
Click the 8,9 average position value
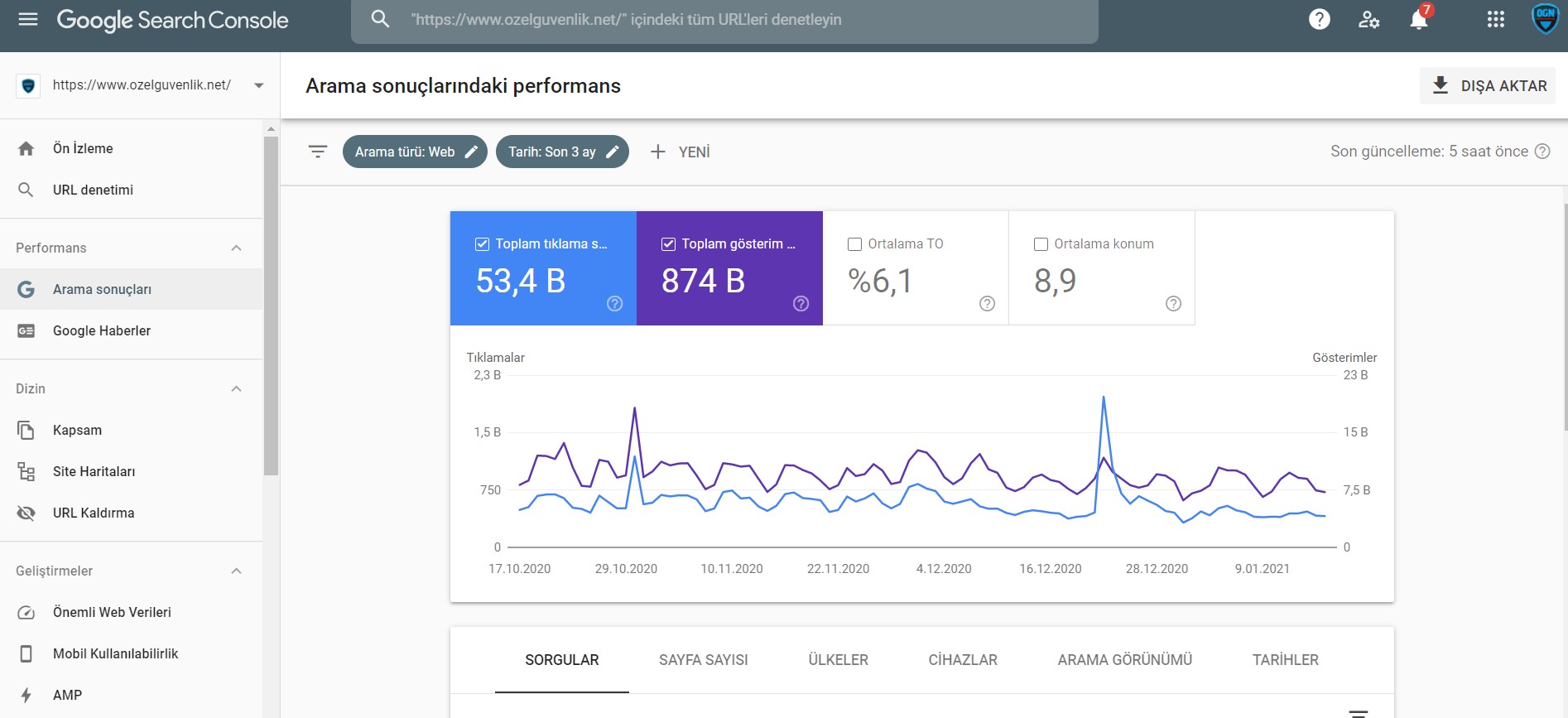pyautogui.click(x=1055, y=282)
